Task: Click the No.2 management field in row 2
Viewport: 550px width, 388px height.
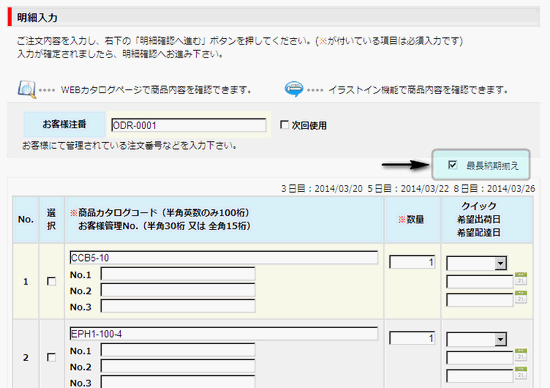Action: tap(178, 366)
